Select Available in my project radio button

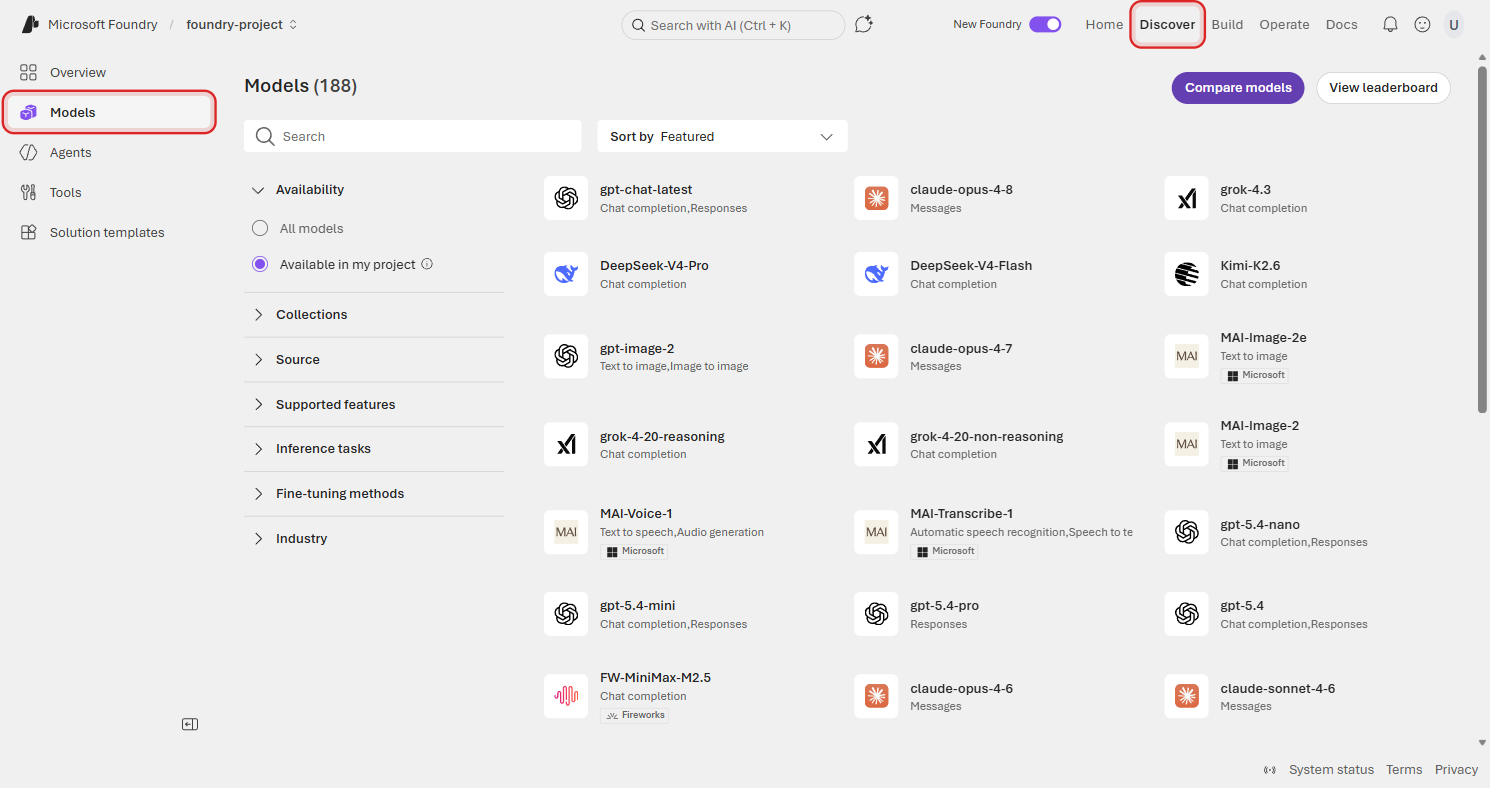[260, 264]
